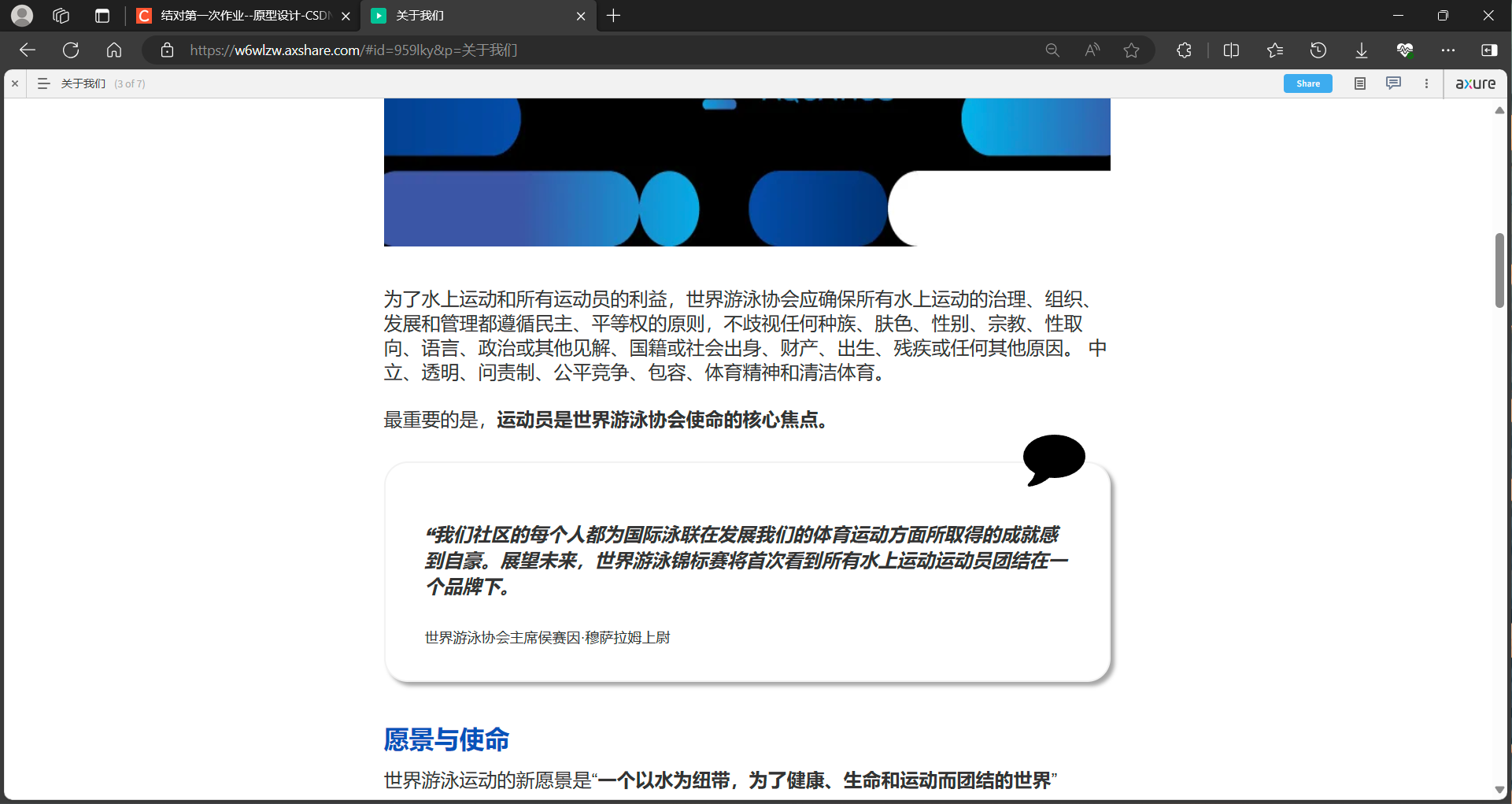Click the scroll down arrow
Image resolution: width=1512 pixels, height=804 pixels.
[x=1499, y=790]
